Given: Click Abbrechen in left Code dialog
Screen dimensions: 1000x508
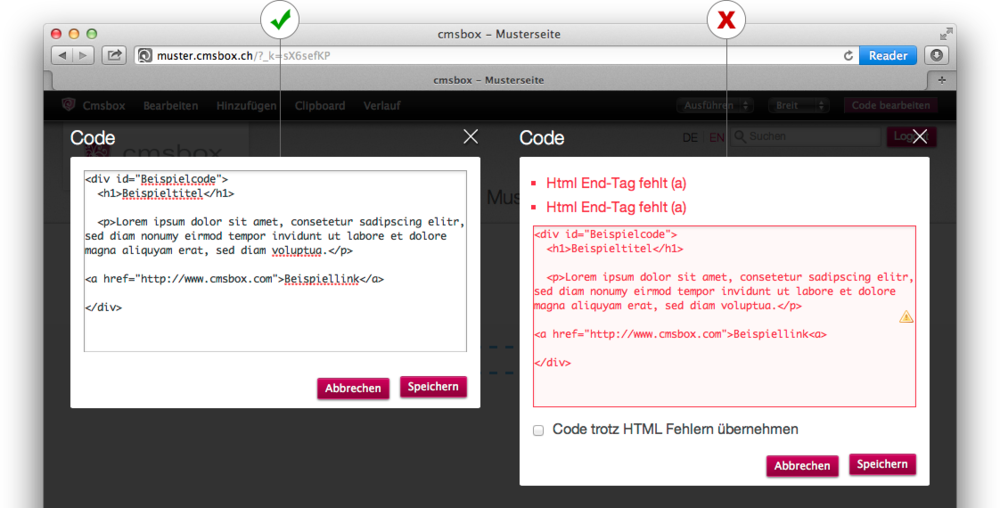Looking at the screenshot, I should [x=353, y=388].
